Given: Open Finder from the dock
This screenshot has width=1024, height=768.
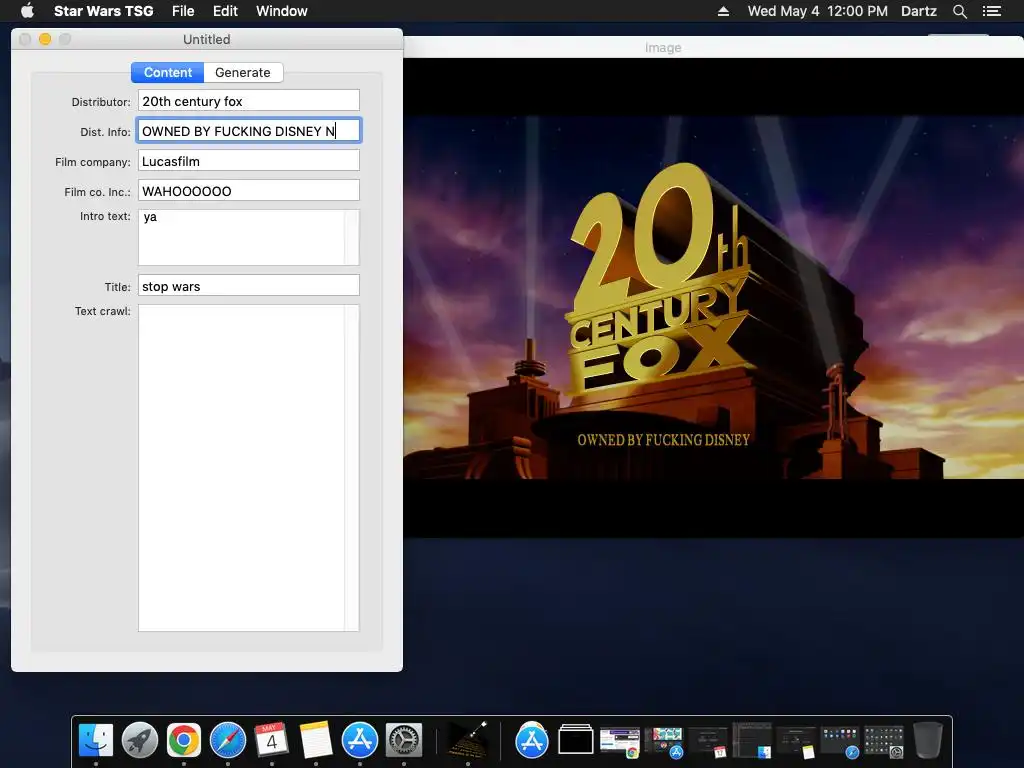Looking at the screenshot, I should [96, 740].
